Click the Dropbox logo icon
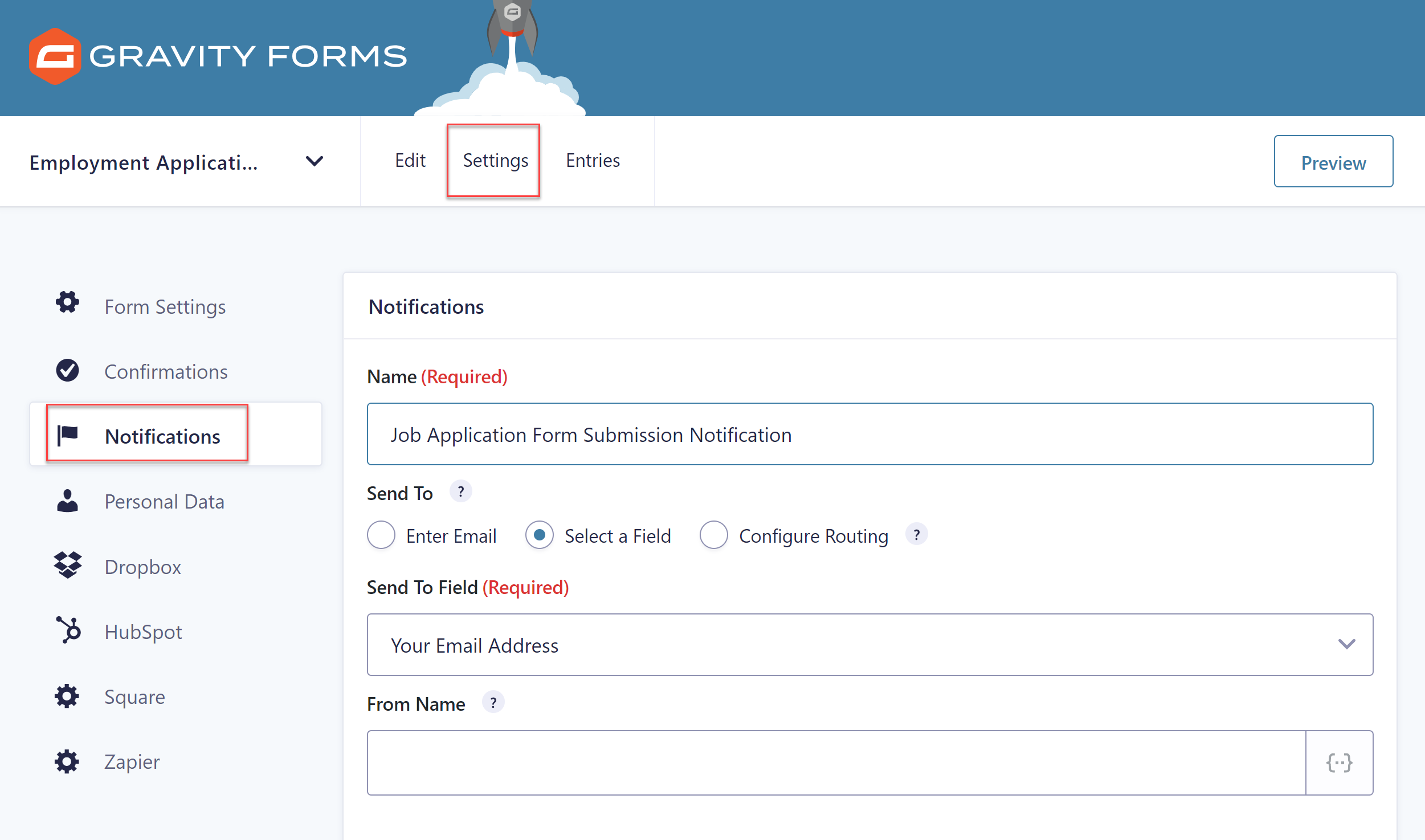 coord(67,565)
